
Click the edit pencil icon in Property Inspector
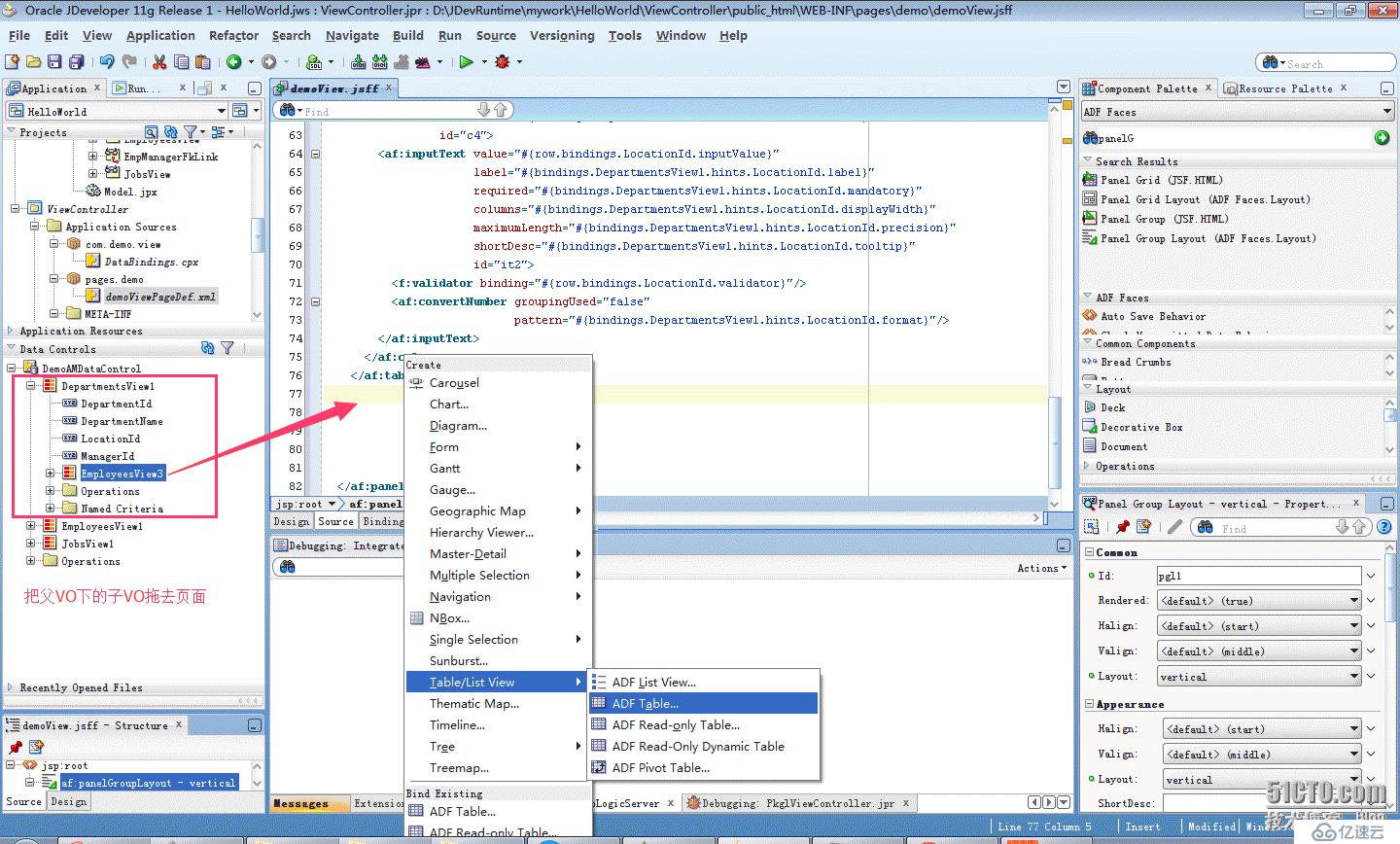(1174, 527)
